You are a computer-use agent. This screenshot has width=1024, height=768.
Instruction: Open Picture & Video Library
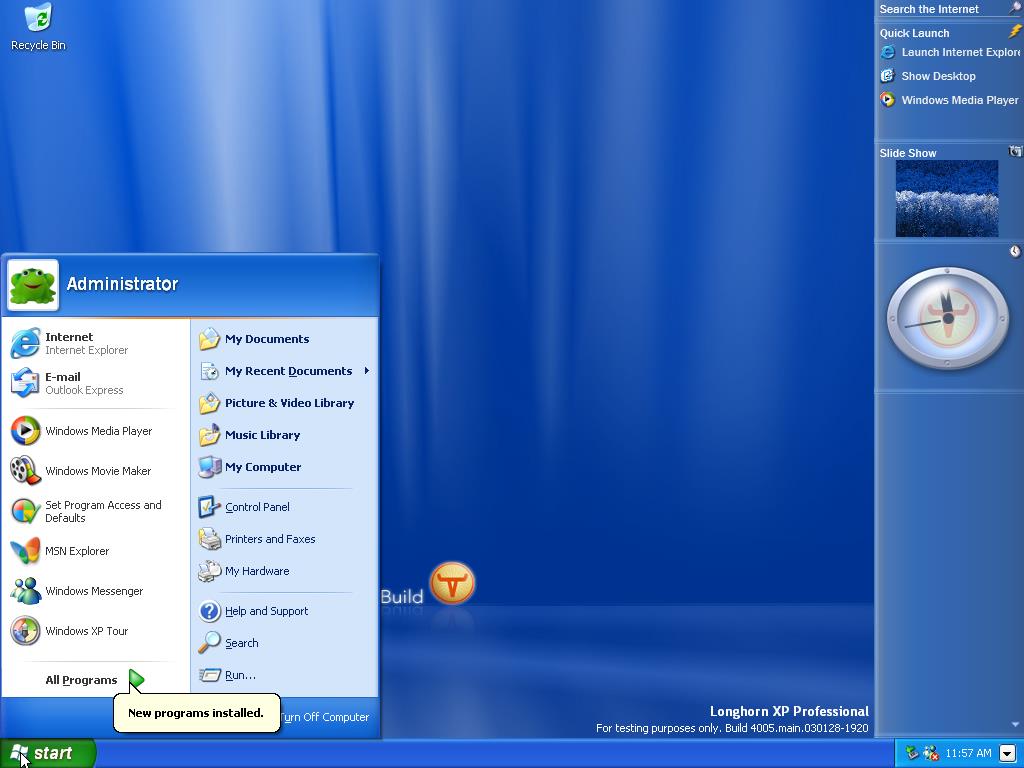[x=285, y=403]
